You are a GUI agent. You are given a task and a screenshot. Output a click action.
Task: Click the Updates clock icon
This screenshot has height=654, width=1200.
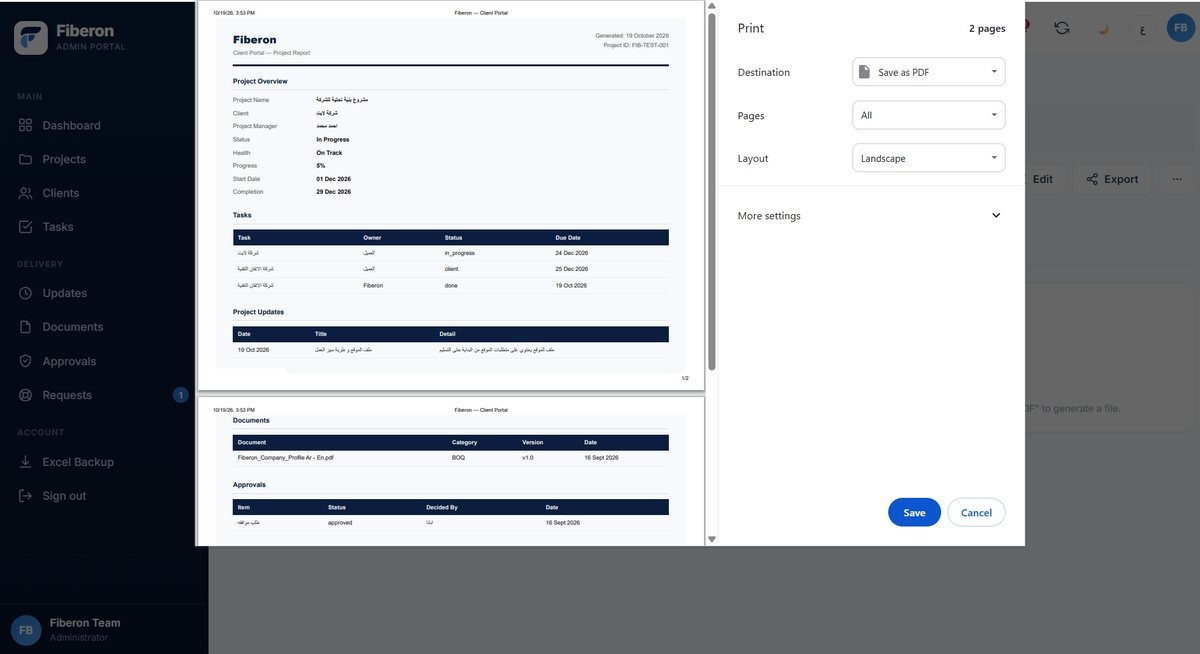point(26,293)
